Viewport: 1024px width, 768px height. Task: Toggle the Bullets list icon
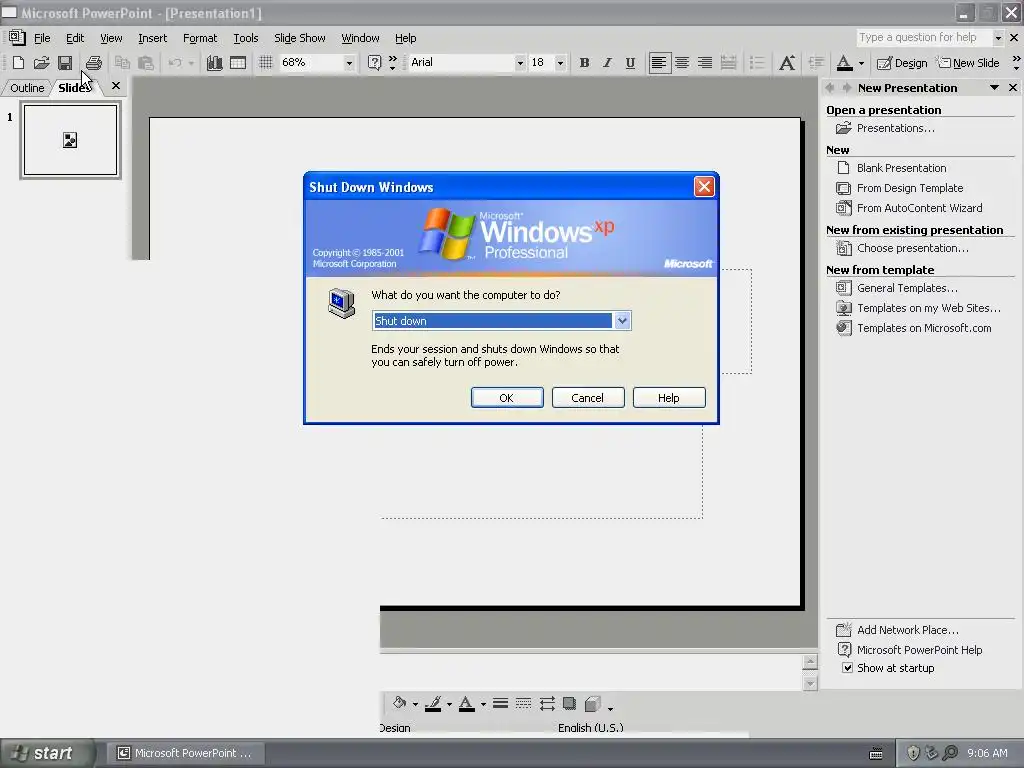757,63
